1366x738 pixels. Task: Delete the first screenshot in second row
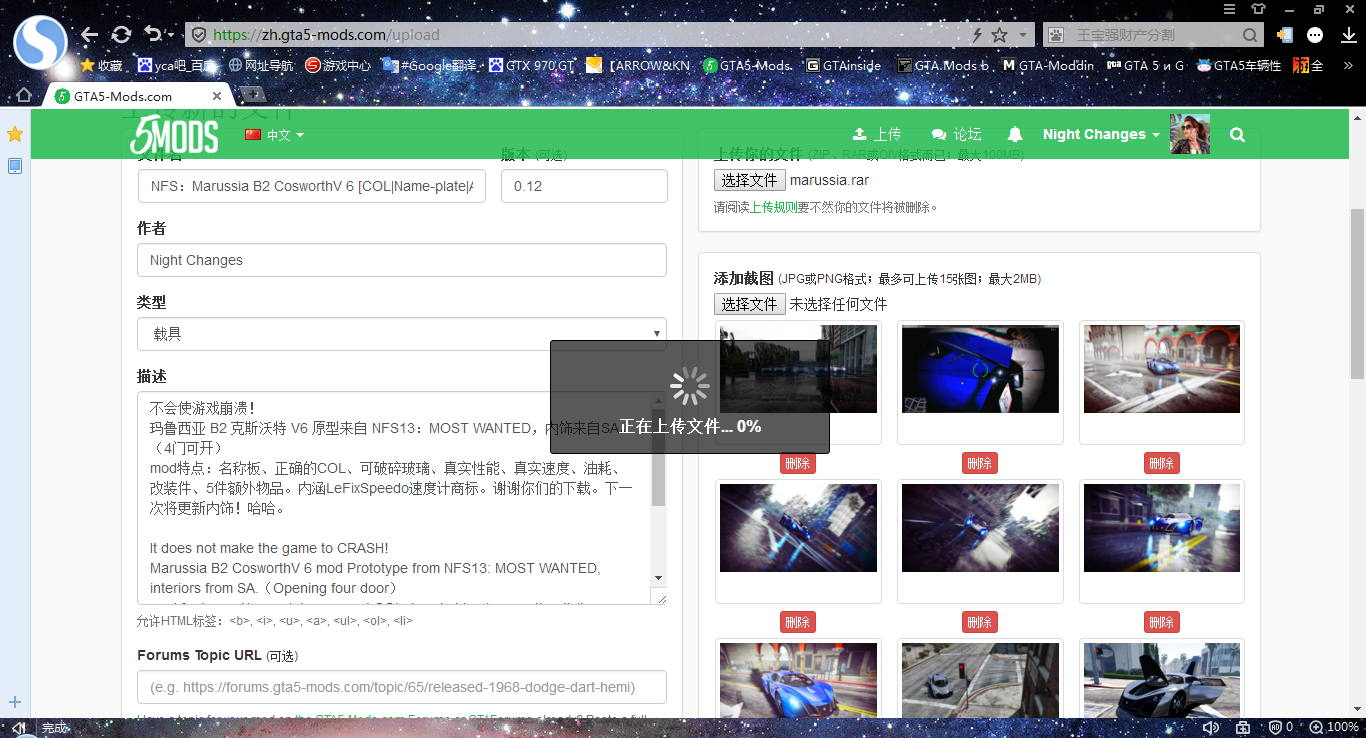pos(798,622)
